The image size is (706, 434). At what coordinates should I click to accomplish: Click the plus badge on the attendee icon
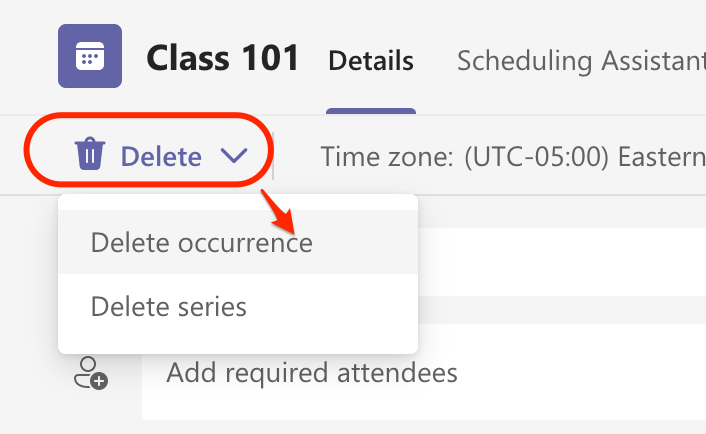99,381
